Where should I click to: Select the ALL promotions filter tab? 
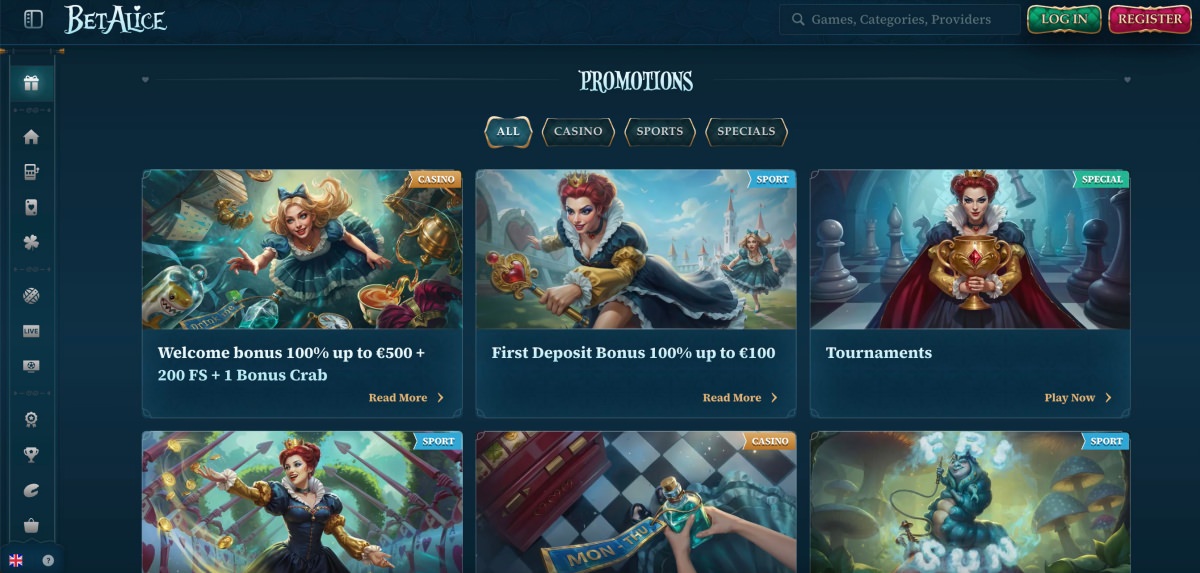508,131
